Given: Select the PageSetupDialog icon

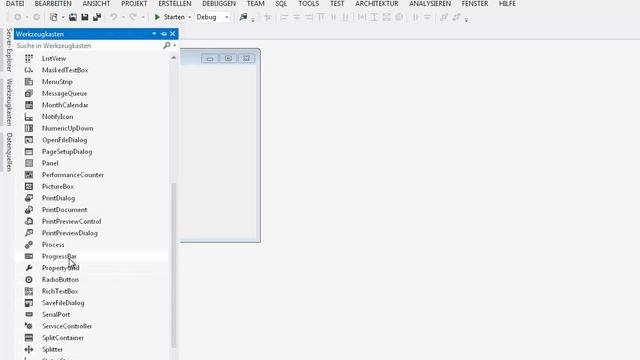Looking at the screenshot, I should (29, 151).
